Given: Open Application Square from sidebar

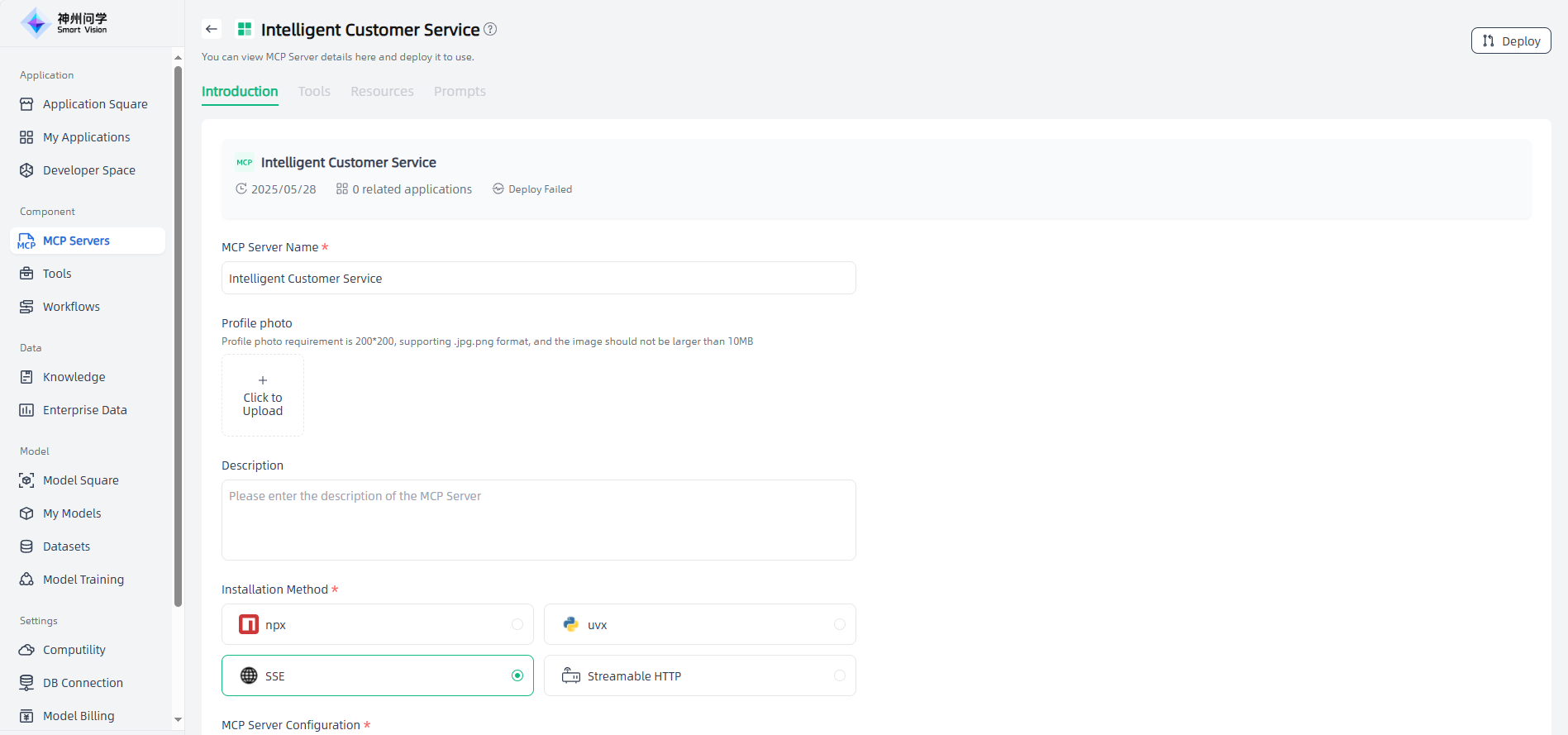Looking at the screenshot, I should [94, 104].
